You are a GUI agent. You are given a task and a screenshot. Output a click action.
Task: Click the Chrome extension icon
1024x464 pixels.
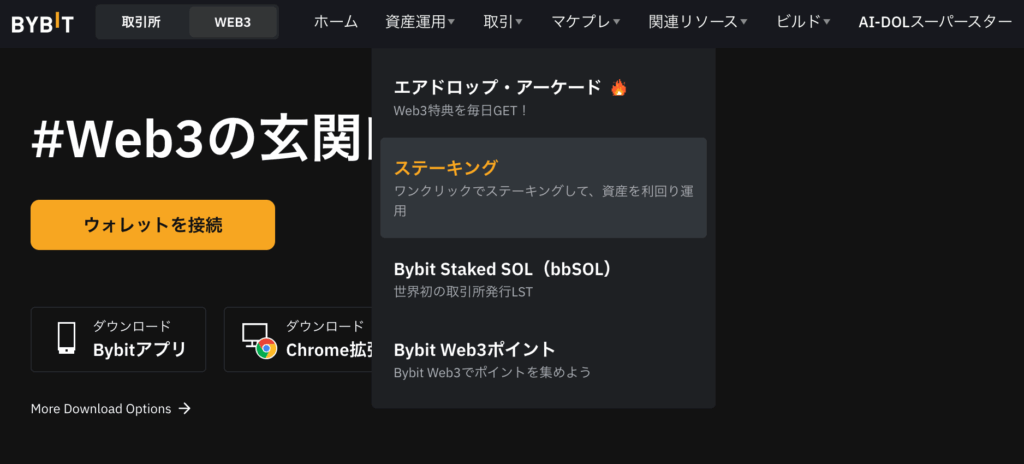click(x=259, y=340)
